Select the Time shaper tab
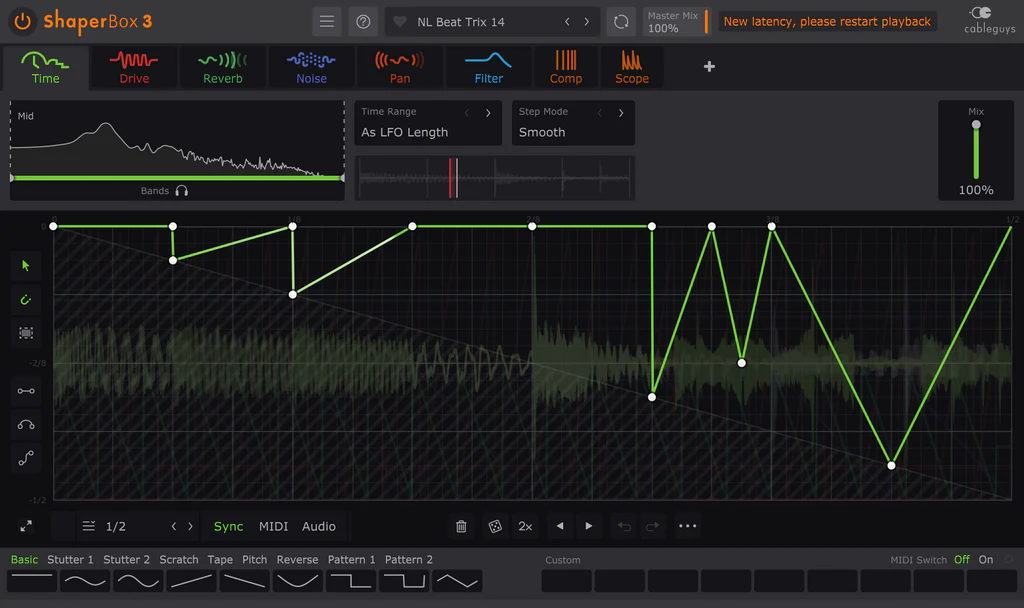The height and width of the screenshot is (608, 1024). tap(45, 67)
